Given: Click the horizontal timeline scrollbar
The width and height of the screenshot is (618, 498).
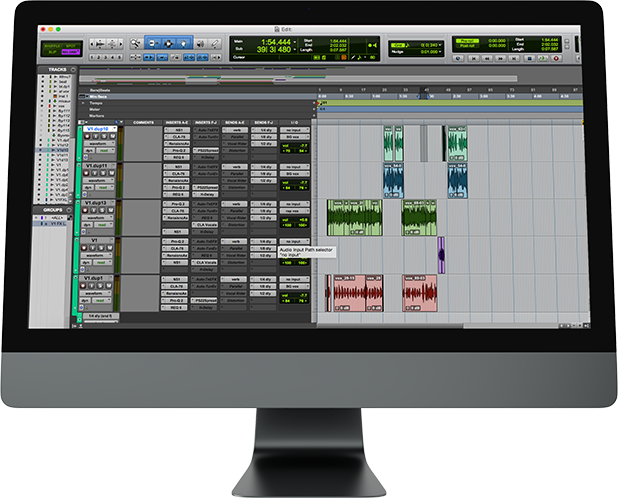Looking at the screenshot, I should click(437, 326).
